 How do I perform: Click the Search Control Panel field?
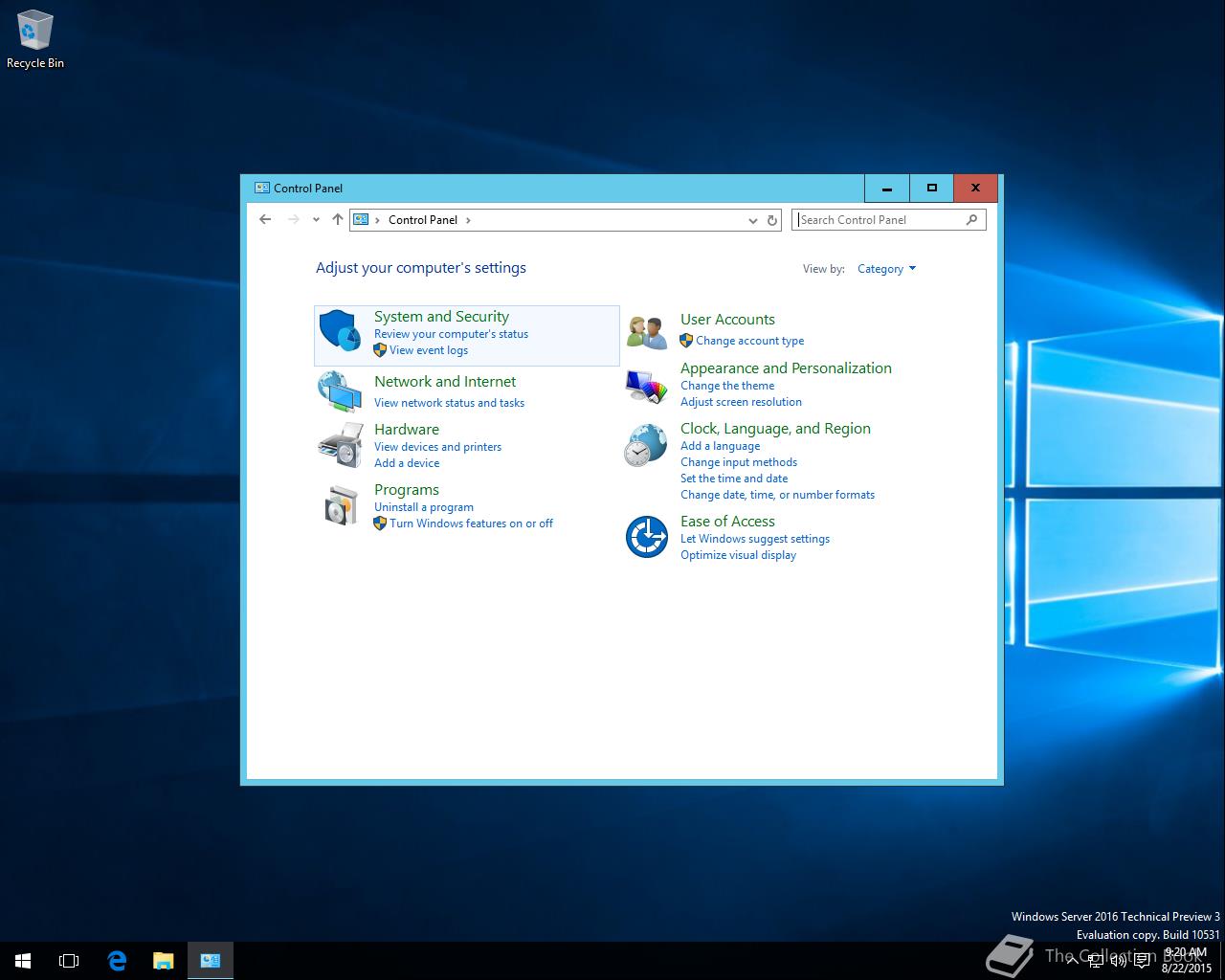click(x=880, y=220)
